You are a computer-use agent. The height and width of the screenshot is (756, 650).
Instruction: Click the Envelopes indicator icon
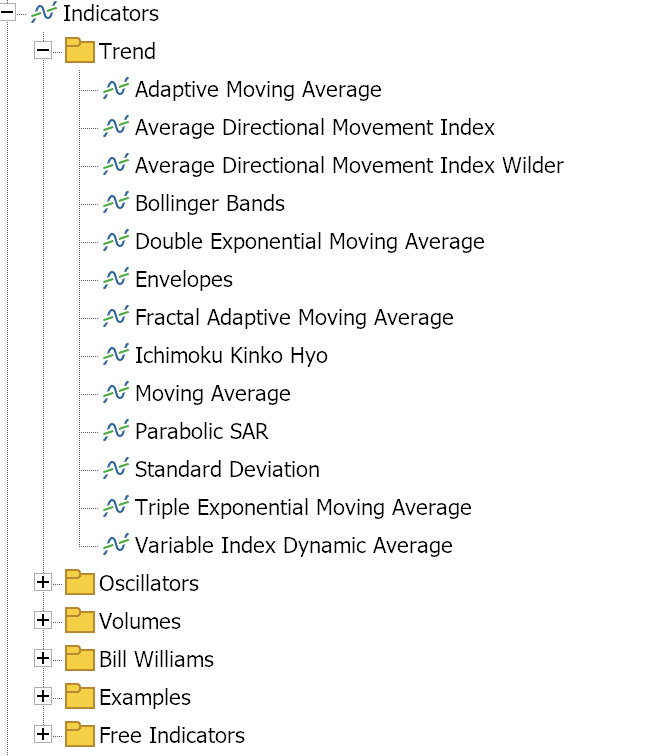click(x=116, y=280)
